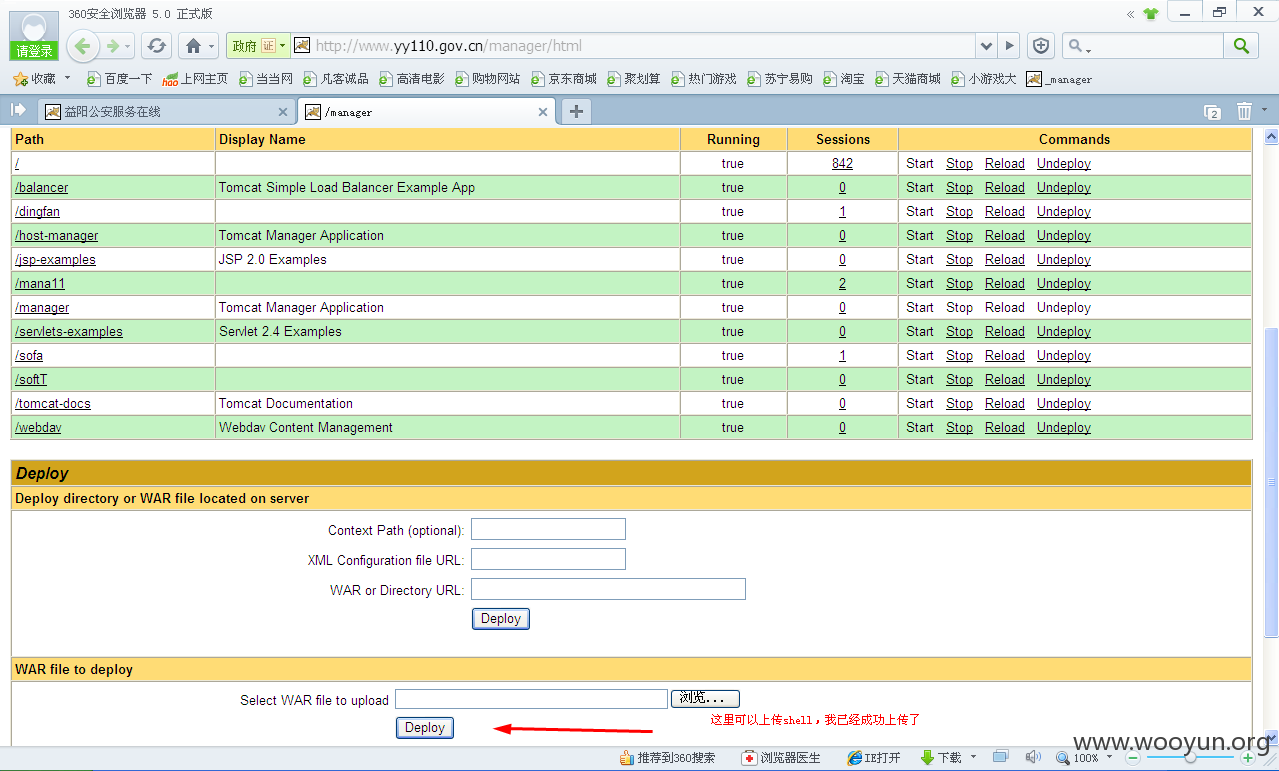This screenshot has height=771, width=1279.
Task: Select the /manager tab
Action: (x=428, y=112)
